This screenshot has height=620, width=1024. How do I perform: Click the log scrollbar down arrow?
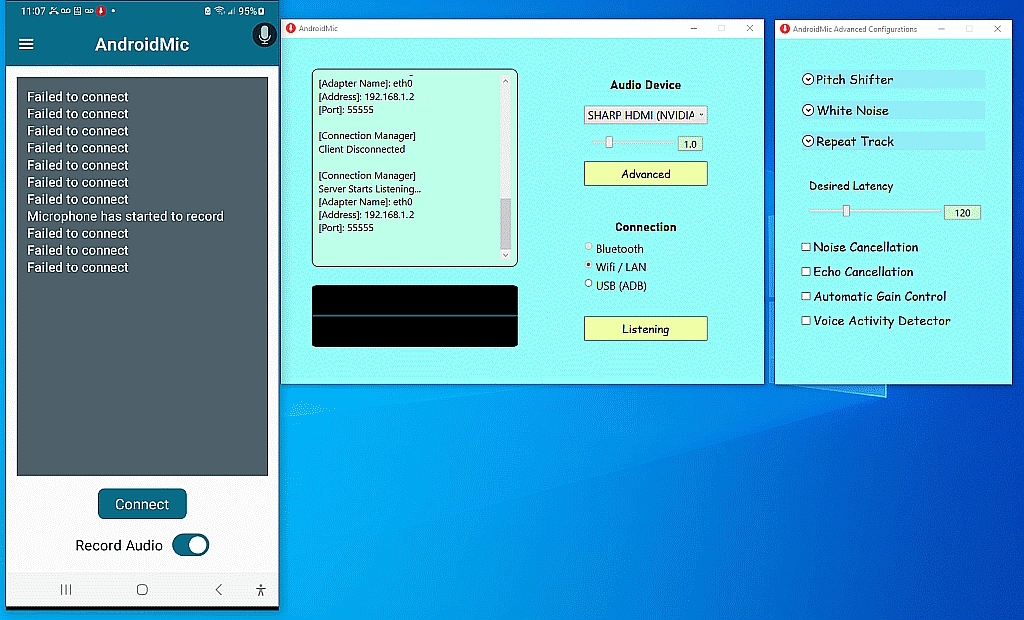[x=505, y=255]
